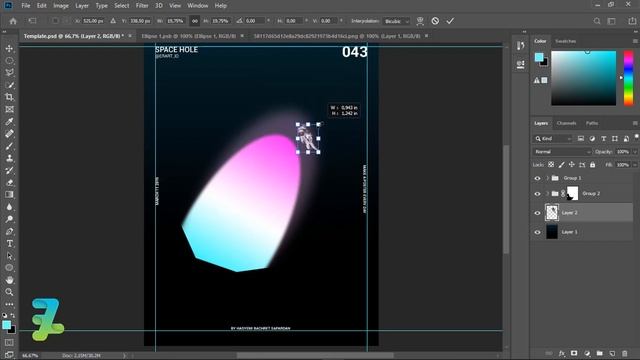Toggle visibility of Group 2

[x=537, y=194]
